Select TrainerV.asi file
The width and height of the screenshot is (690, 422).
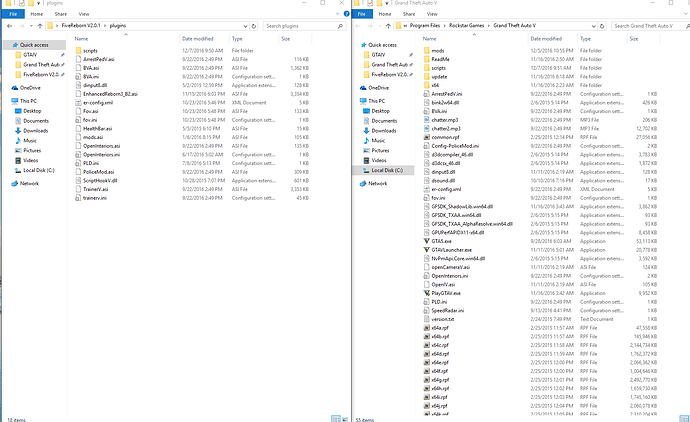click(x=95, y=189)
